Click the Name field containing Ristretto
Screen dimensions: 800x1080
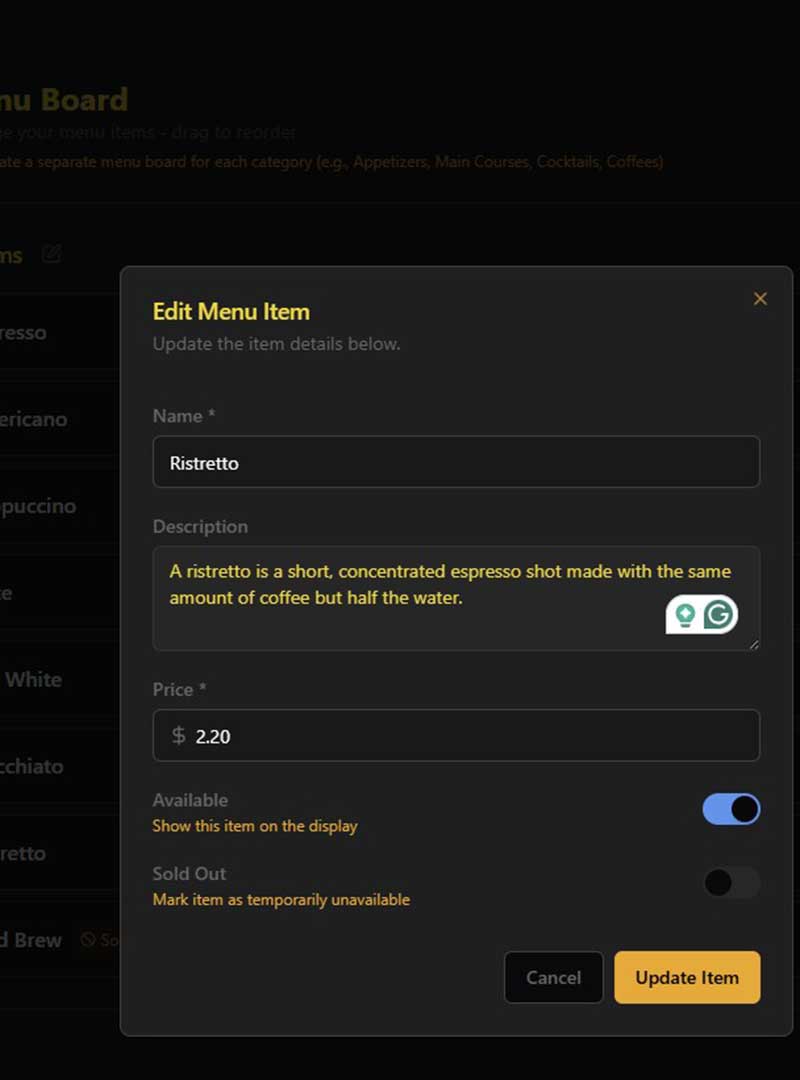pos(455,462)
